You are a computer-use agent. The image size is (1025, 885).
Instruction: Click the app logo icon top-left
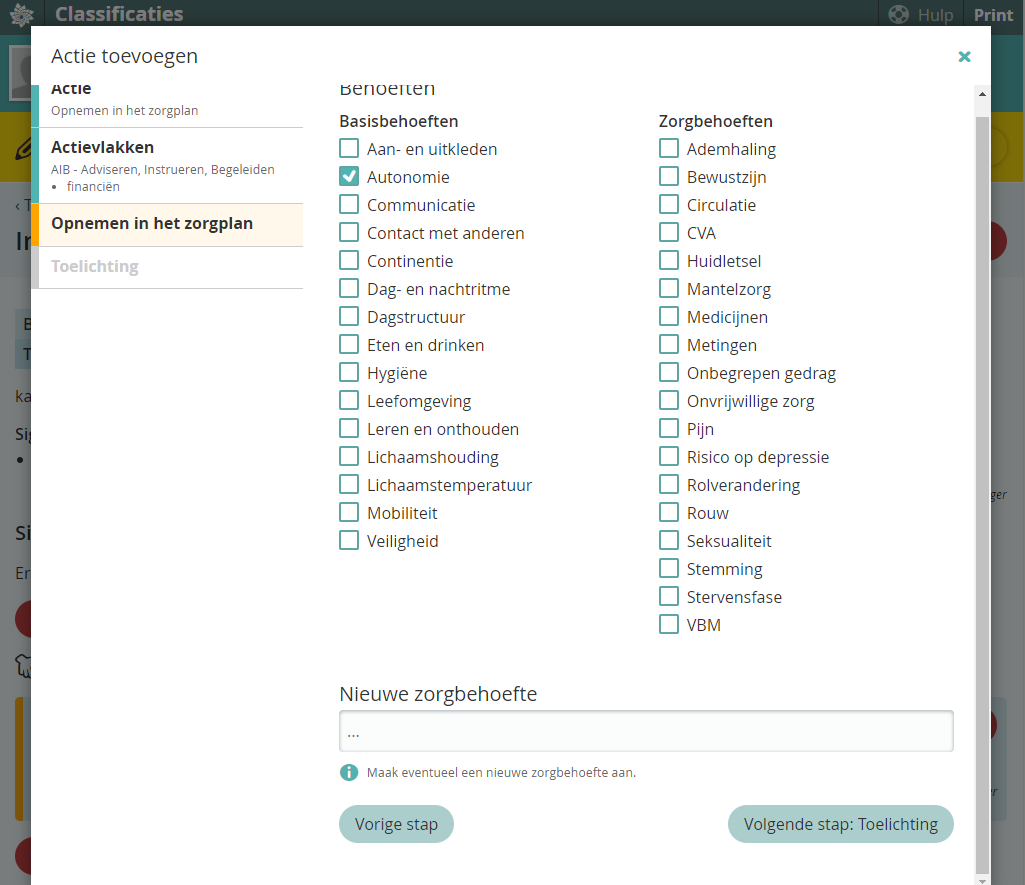click(21, 14)
